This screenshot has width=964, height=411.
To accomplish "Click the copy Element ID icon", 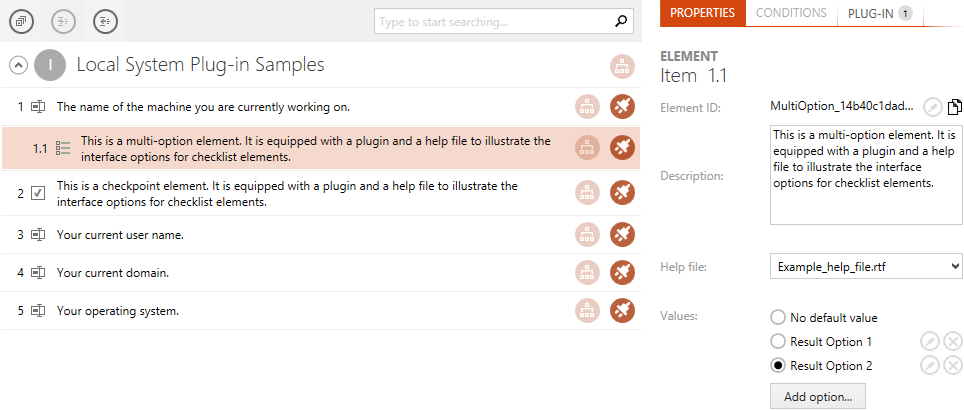I will coord(954,107).
